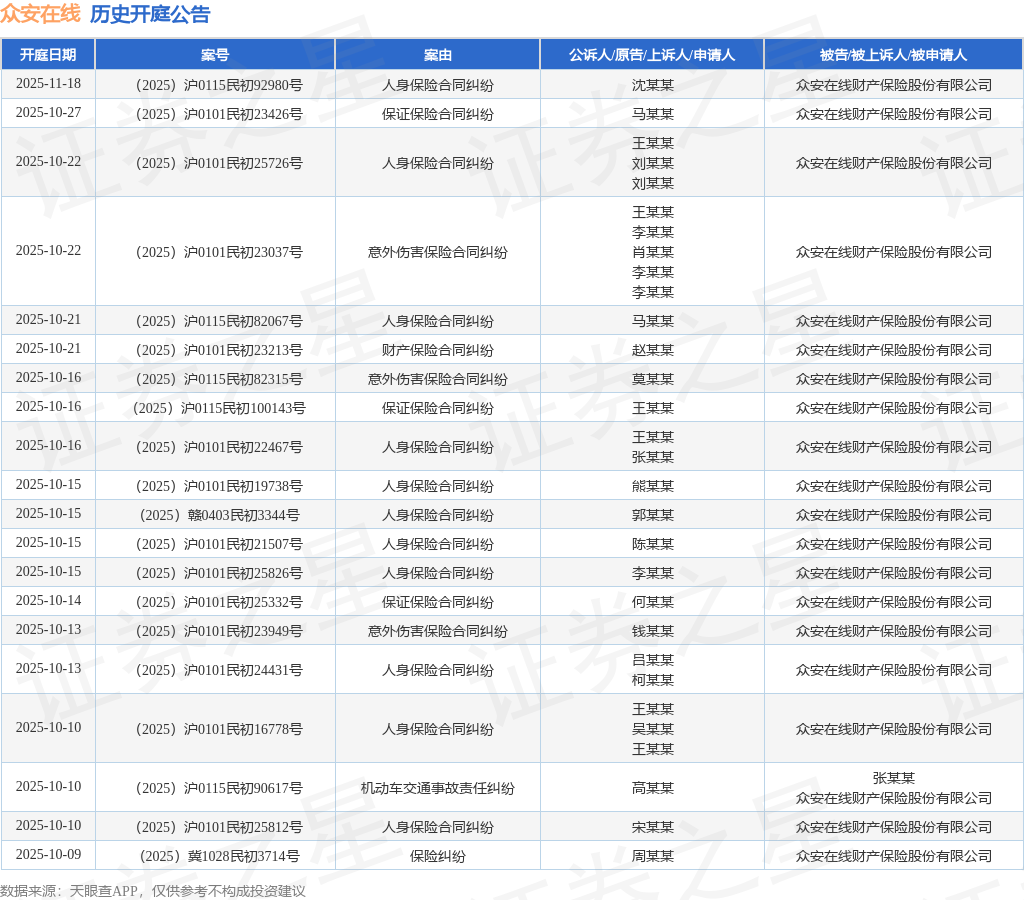Select case number 冀1028民初3714号

[219, 856]
